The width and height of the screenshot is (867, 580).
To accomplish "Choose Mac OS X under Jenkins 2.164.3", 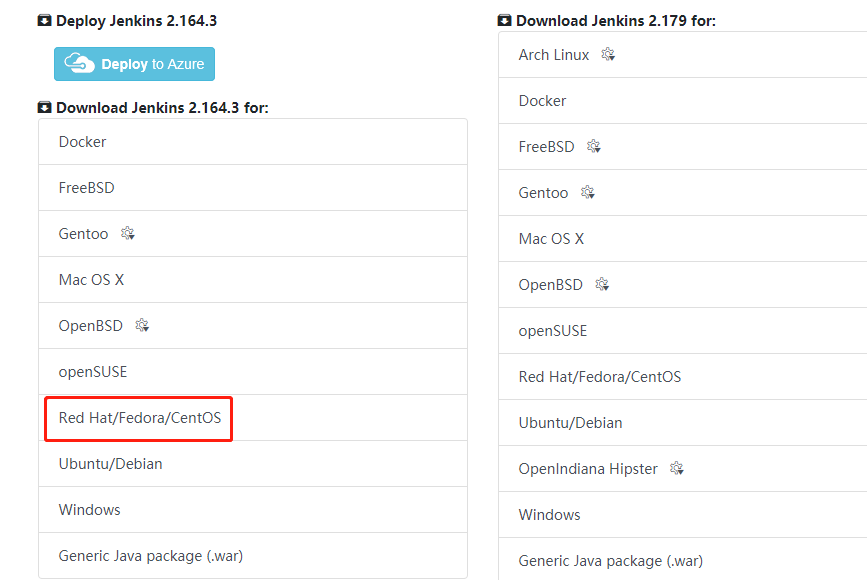I will 253,279.
